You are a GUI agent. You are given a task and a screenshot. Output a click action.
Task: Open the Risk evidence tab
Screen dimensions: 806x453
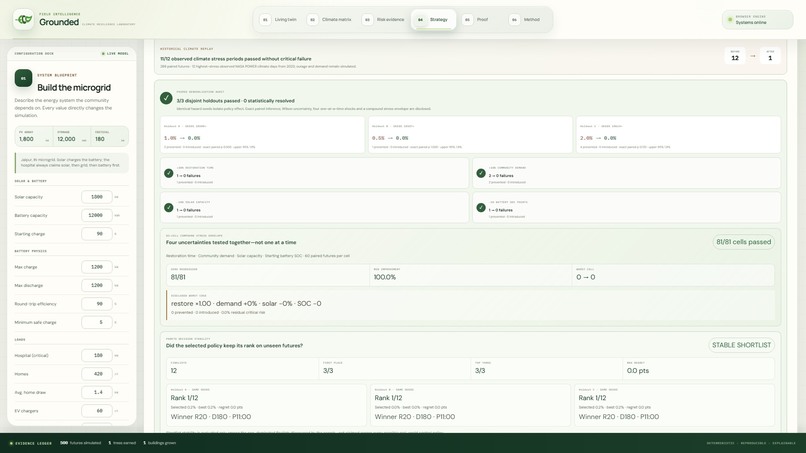tap(383, 20)
